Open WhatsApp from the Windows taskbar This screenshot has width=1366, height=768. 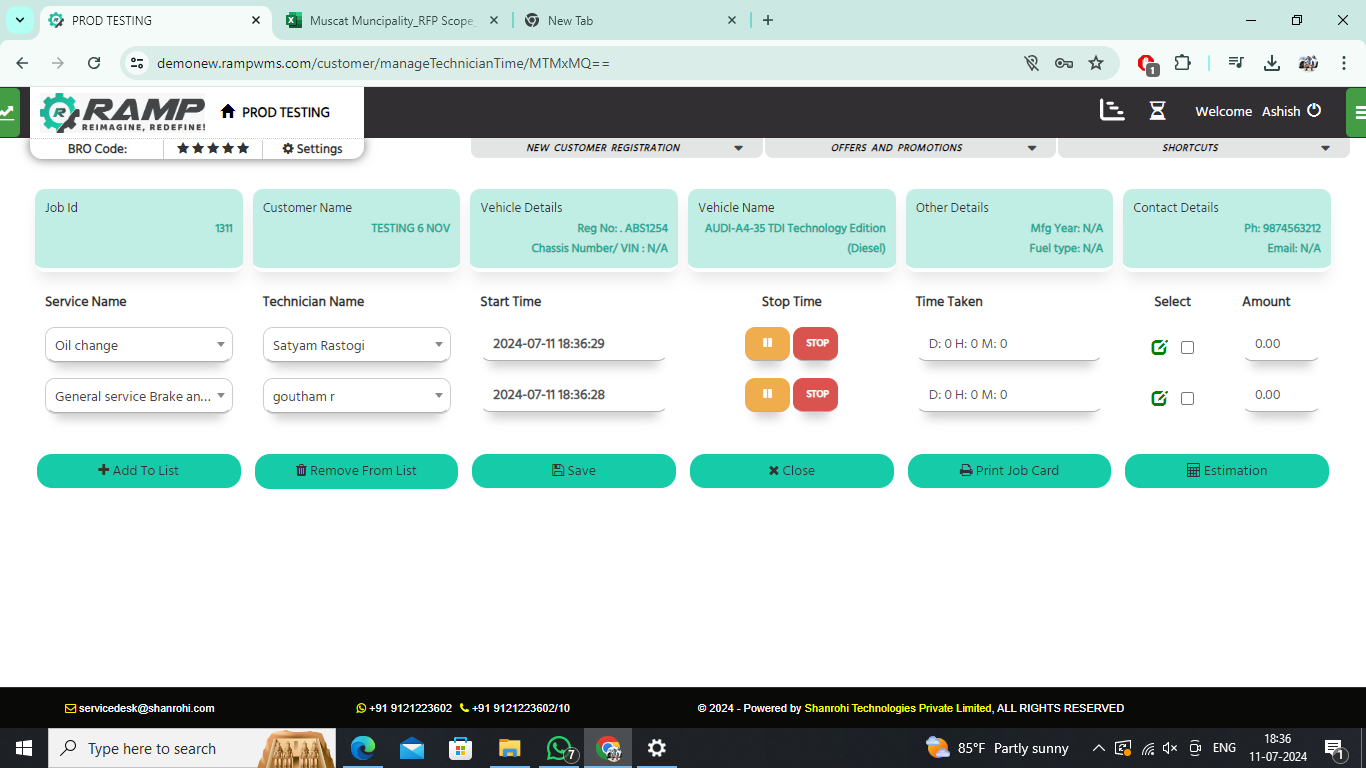559,748
